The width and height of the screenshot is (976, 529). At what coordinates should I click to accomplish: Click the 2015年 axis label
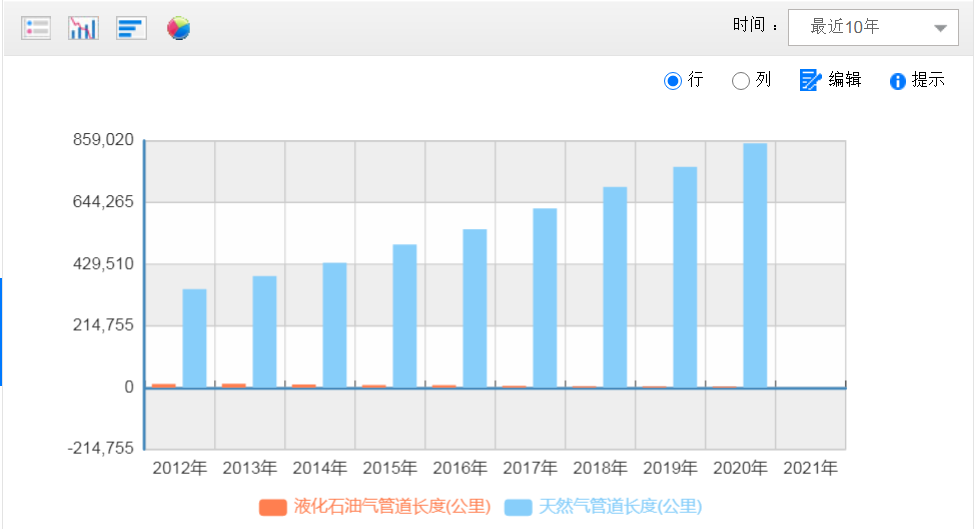tap(390, 468)
